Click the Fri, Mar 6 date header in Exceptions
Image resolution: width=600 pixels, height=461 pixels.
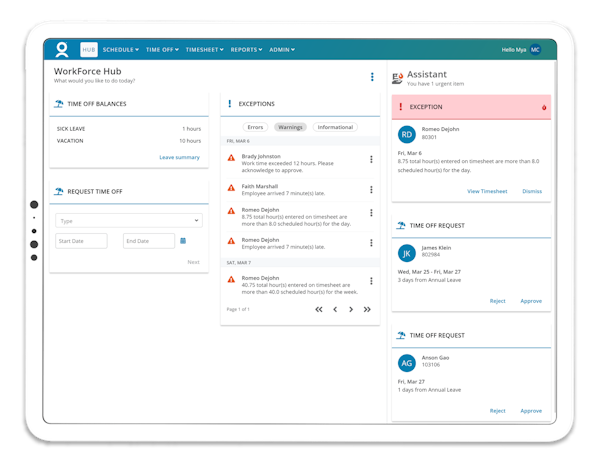point(300,141)
